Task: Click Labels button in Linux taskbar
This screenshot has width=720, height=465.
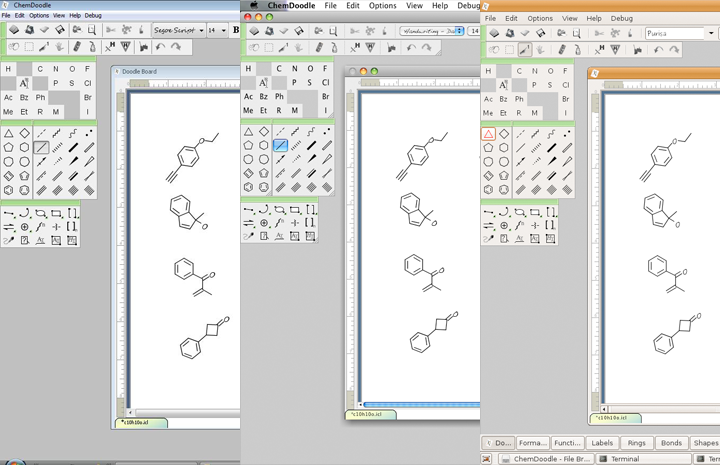Action: [x=602, y=443]
